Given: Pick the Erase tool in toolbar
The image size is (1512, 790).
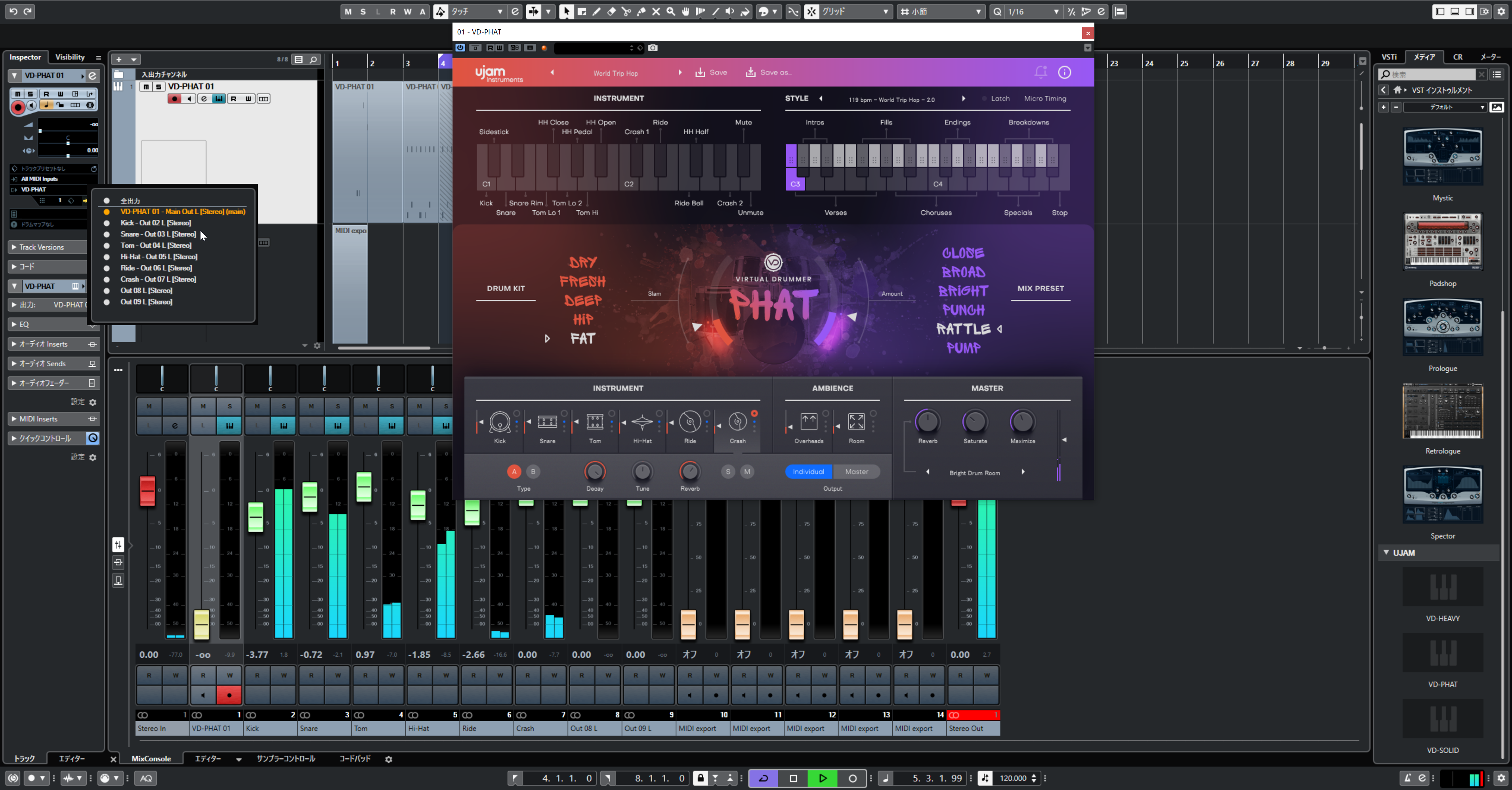Looking at the screenshot, I should point(612,12).
